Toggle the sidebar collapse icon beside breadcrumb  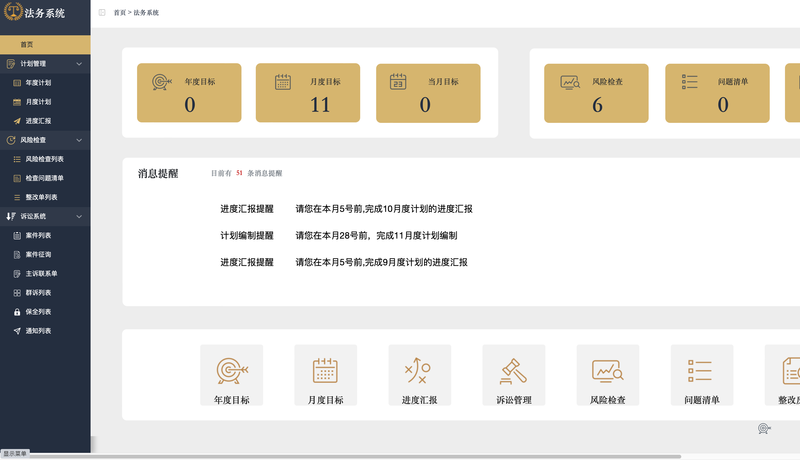point(102,13)
